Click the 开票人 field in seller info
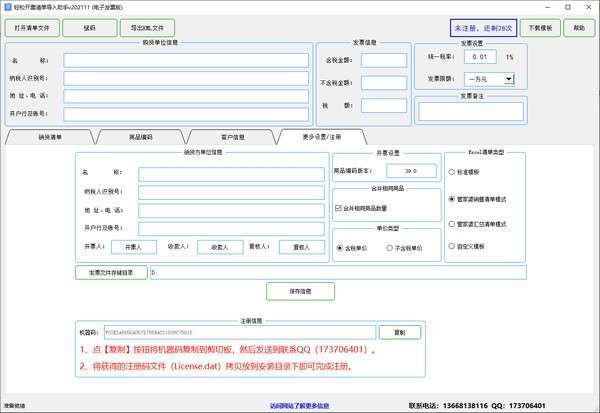 [134, 246]
